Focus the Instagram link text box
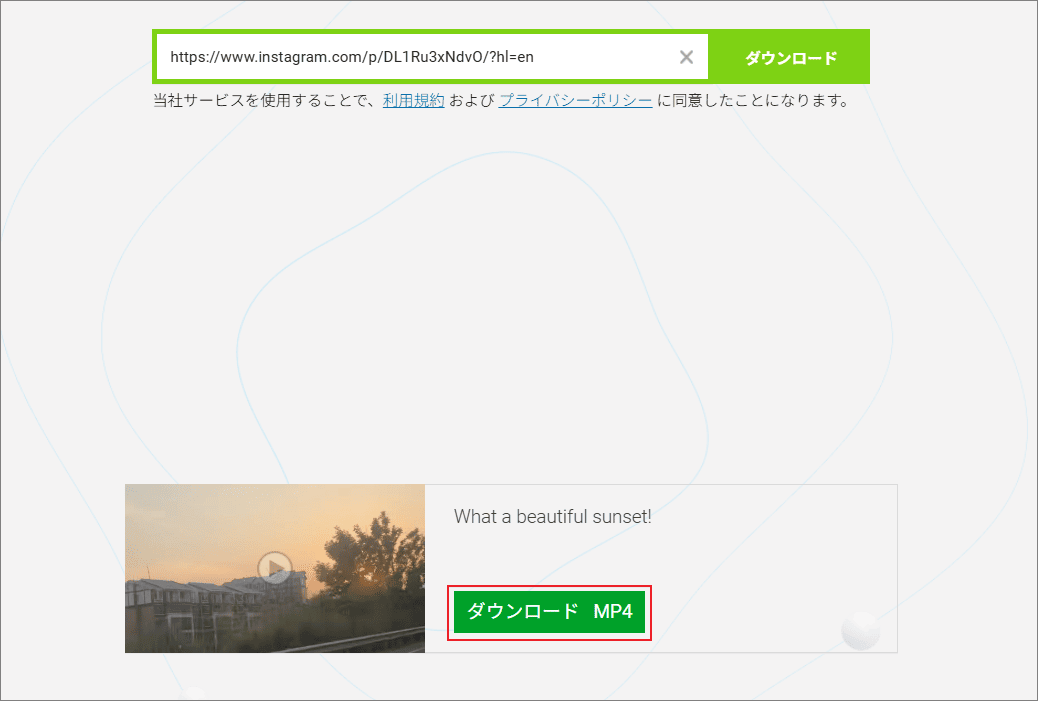The width and height of the screenshot is (1038, 701). [400, 57]
